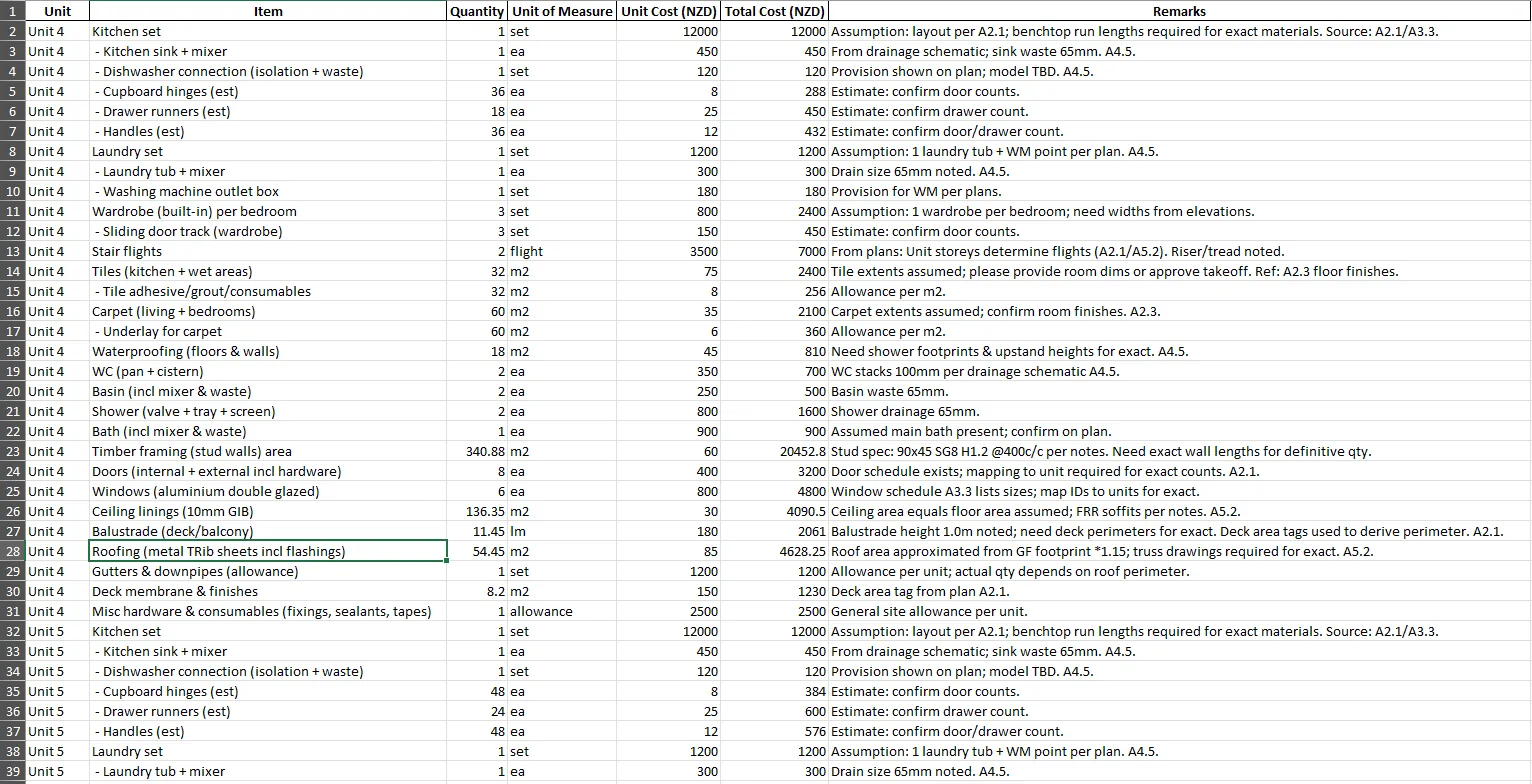This screenshot has height=784, width=1532.
Task: Select the "Carpet (living + bedrooms)" cell
Action: click(268, 311)
